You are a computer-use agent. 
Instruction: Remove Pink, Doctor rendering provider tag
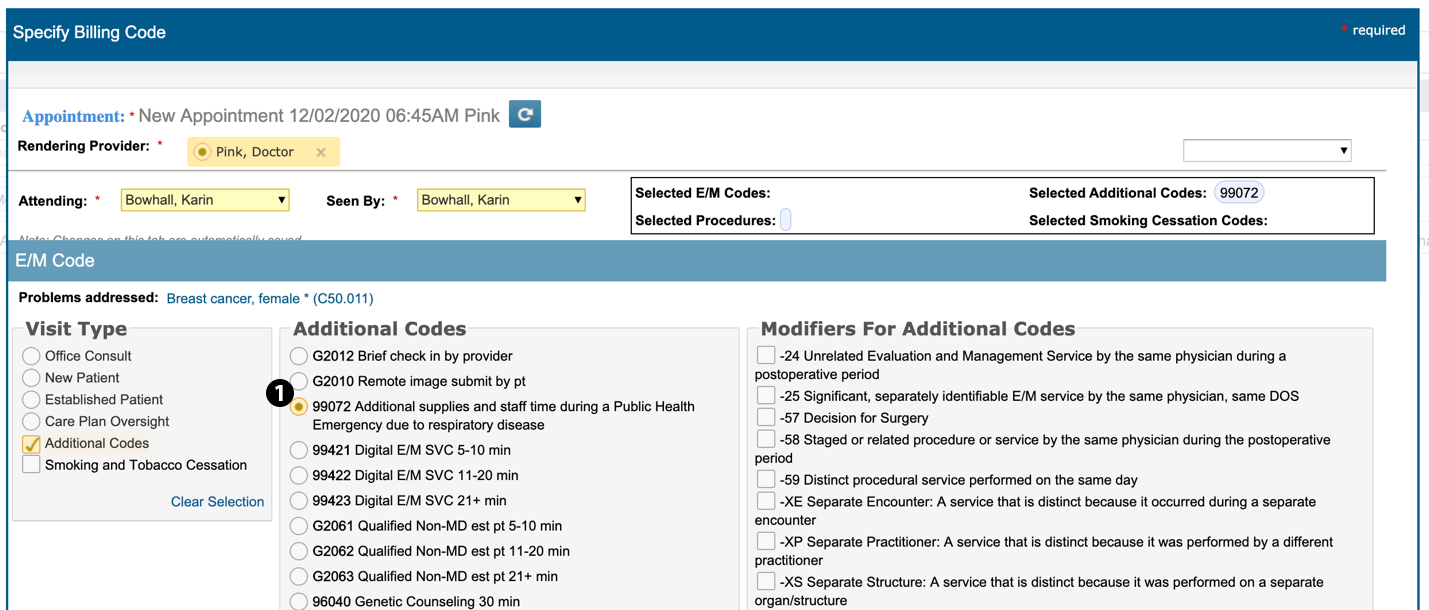point(321,152)
